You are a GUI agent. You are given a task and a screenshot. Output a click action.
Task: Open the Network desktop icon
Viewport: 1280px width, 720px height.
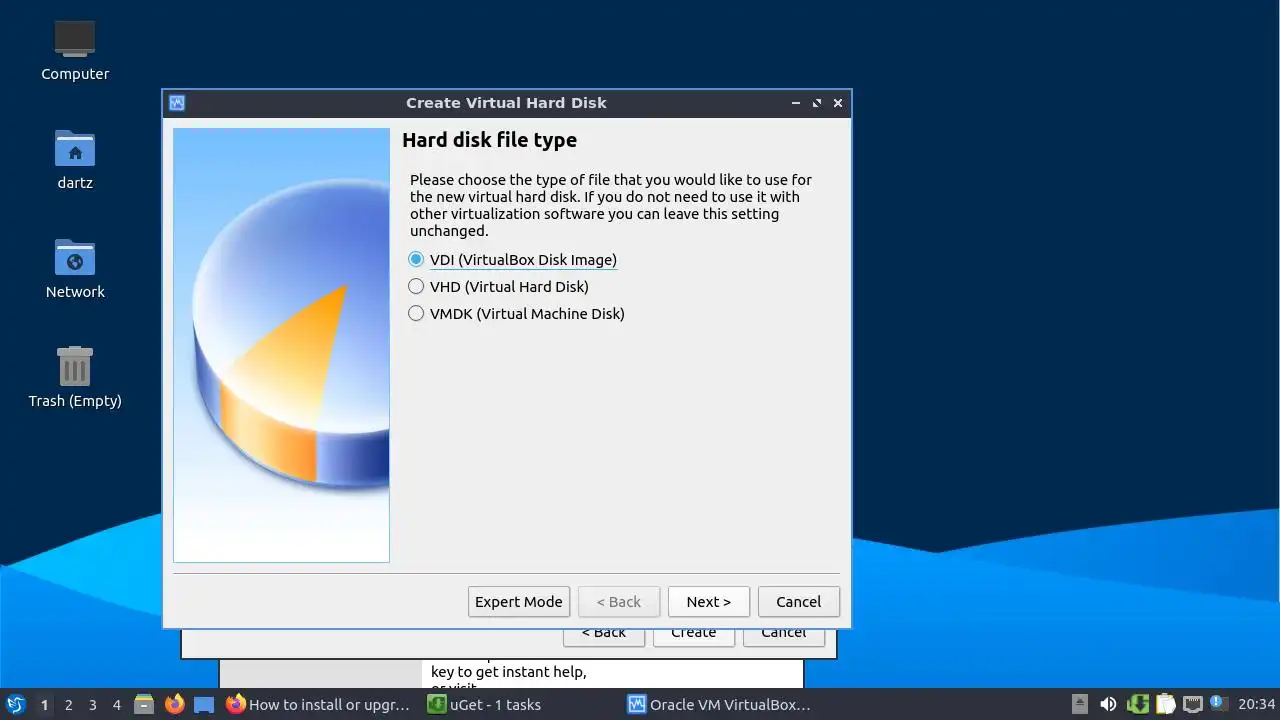(75, 269)
